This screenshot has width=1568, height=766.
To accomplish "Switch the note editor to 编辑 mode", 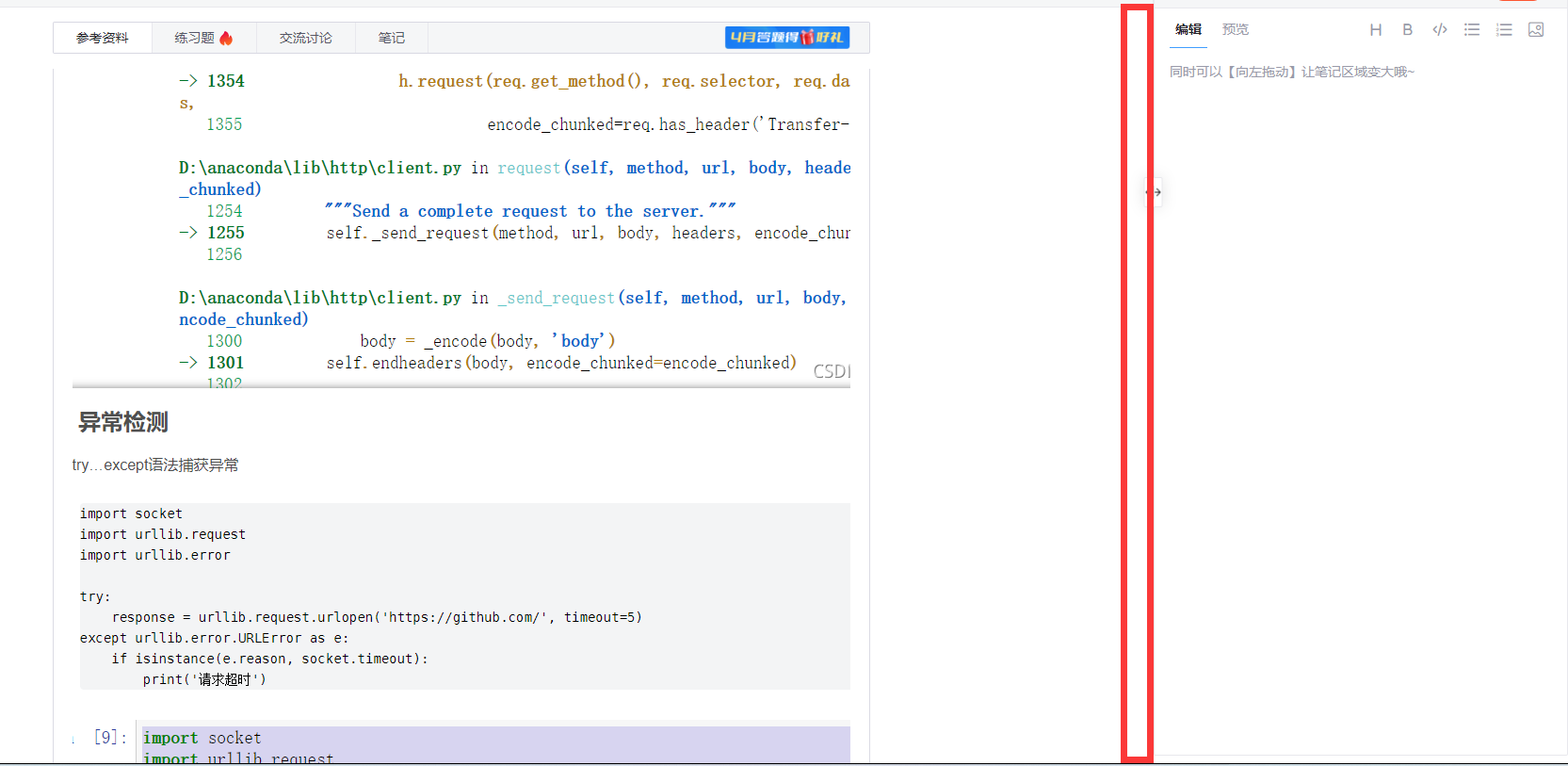I will [1188, 29].
